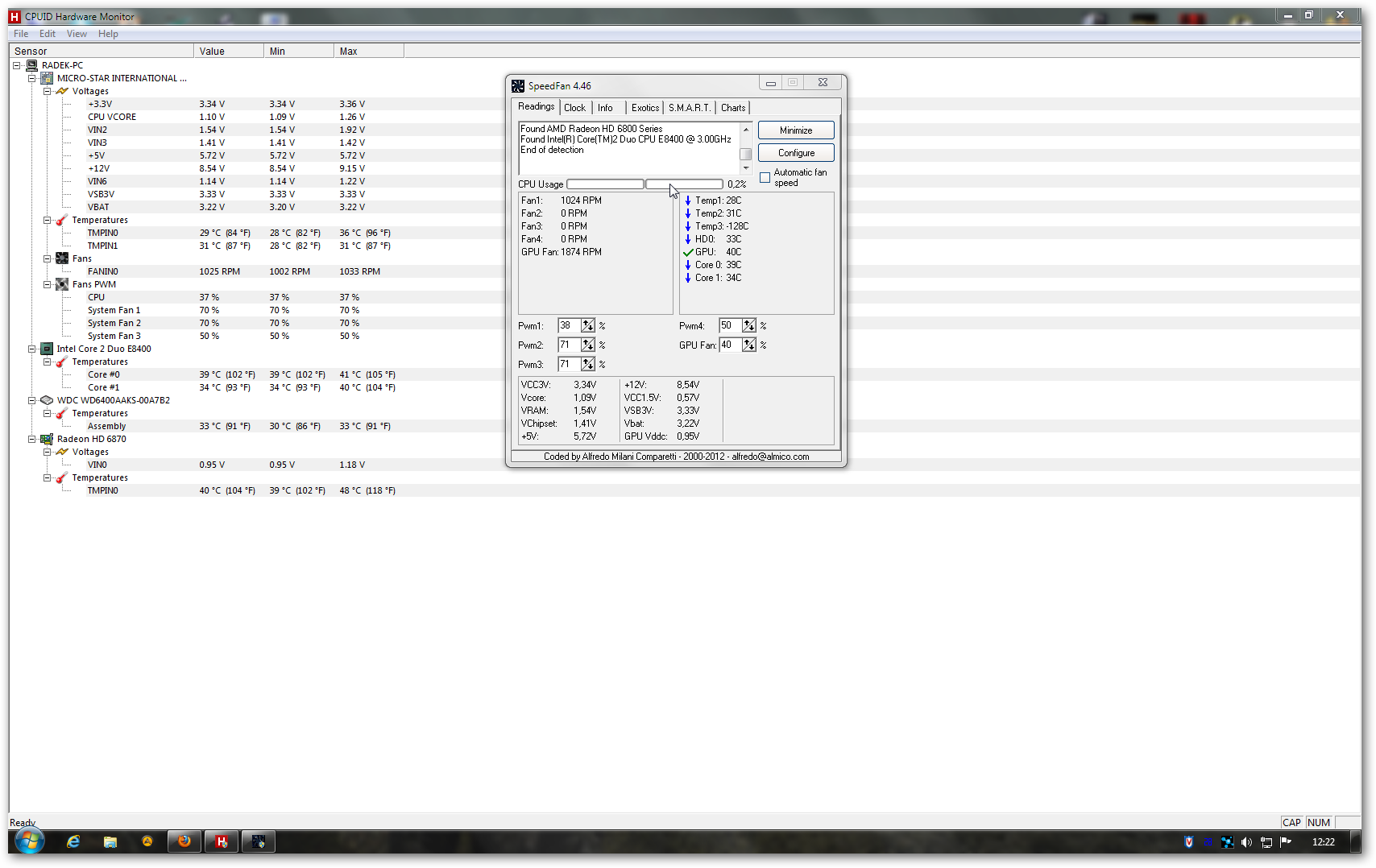The height and width of the screenshot is (868, 1376).
Task: Open the Help menu in Hardware Monitor
Action: (108, 34)
